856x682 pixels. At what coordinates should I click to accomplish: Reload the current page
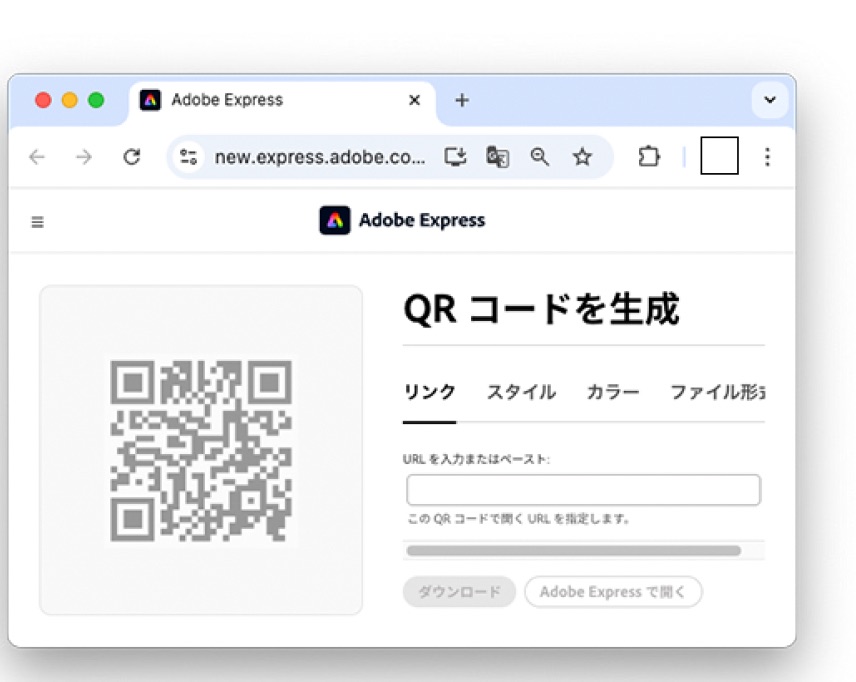[131, 157]
